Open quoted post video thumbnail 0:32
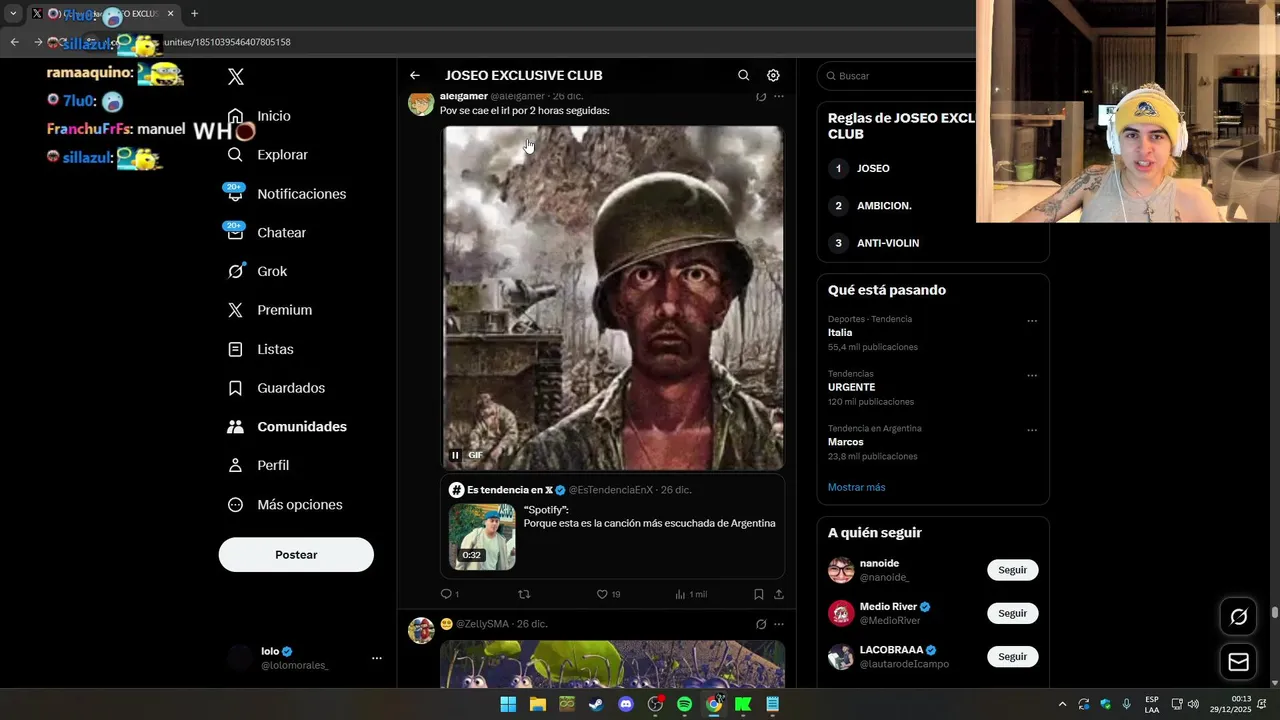This screenshot has height=720, width=1280. pyautogui.click(x=482, y=537)
